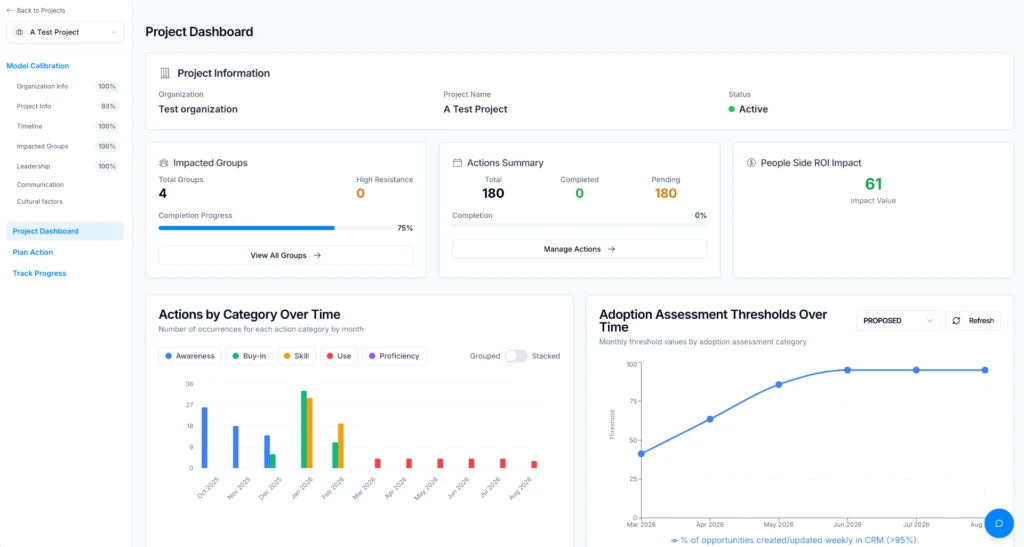The width and height of the screenshot is (1024, 547).
Task: Toggle the Grouped/Stacked chart switch
Action: (x=515, y=356)
